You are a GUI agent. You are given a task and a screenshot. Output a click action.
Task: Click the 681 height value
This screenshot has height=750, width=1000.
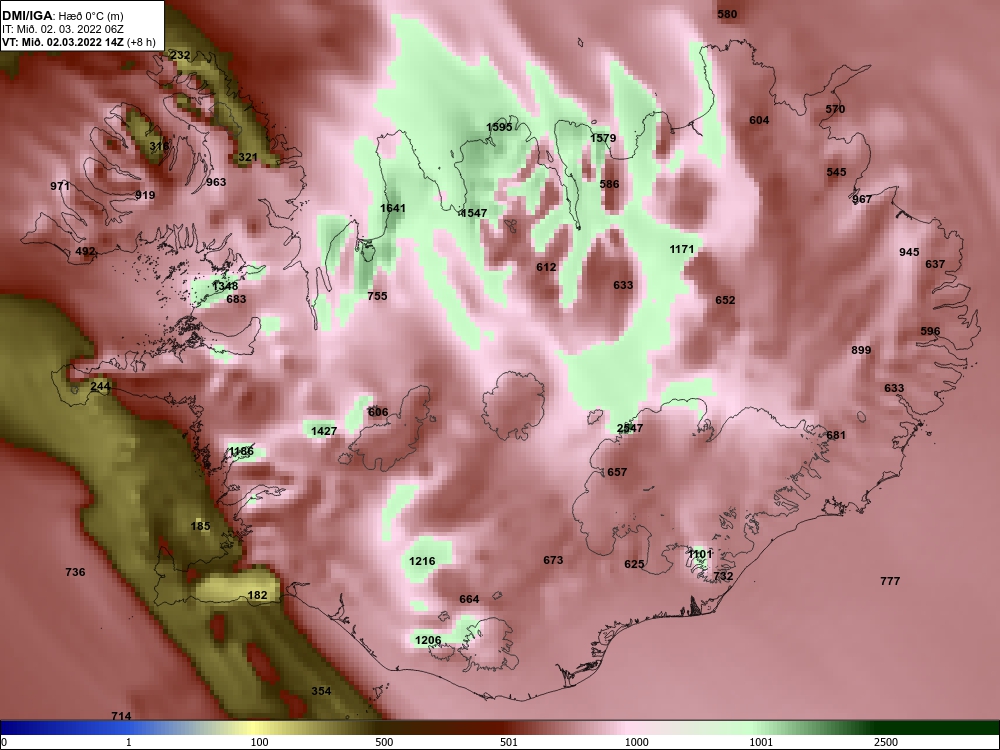tap(835, 436)
